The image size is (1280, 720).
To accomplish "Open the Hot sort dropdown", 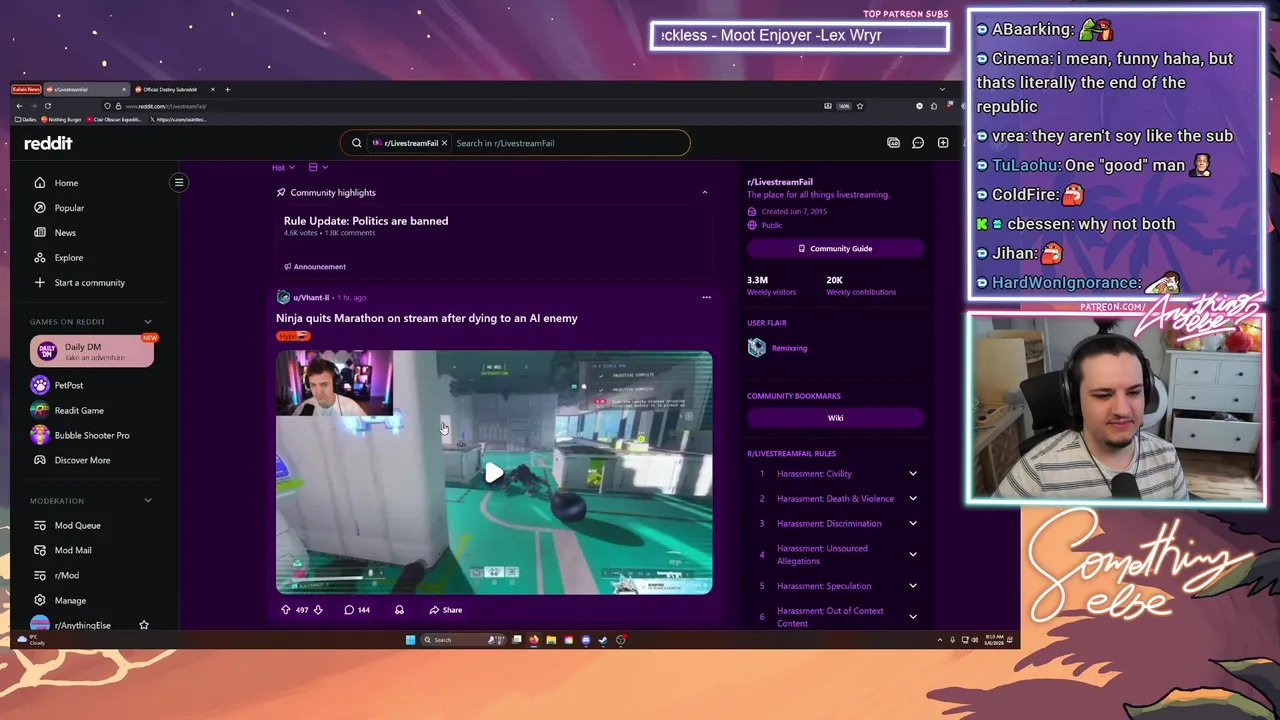I will coord(285,167).
